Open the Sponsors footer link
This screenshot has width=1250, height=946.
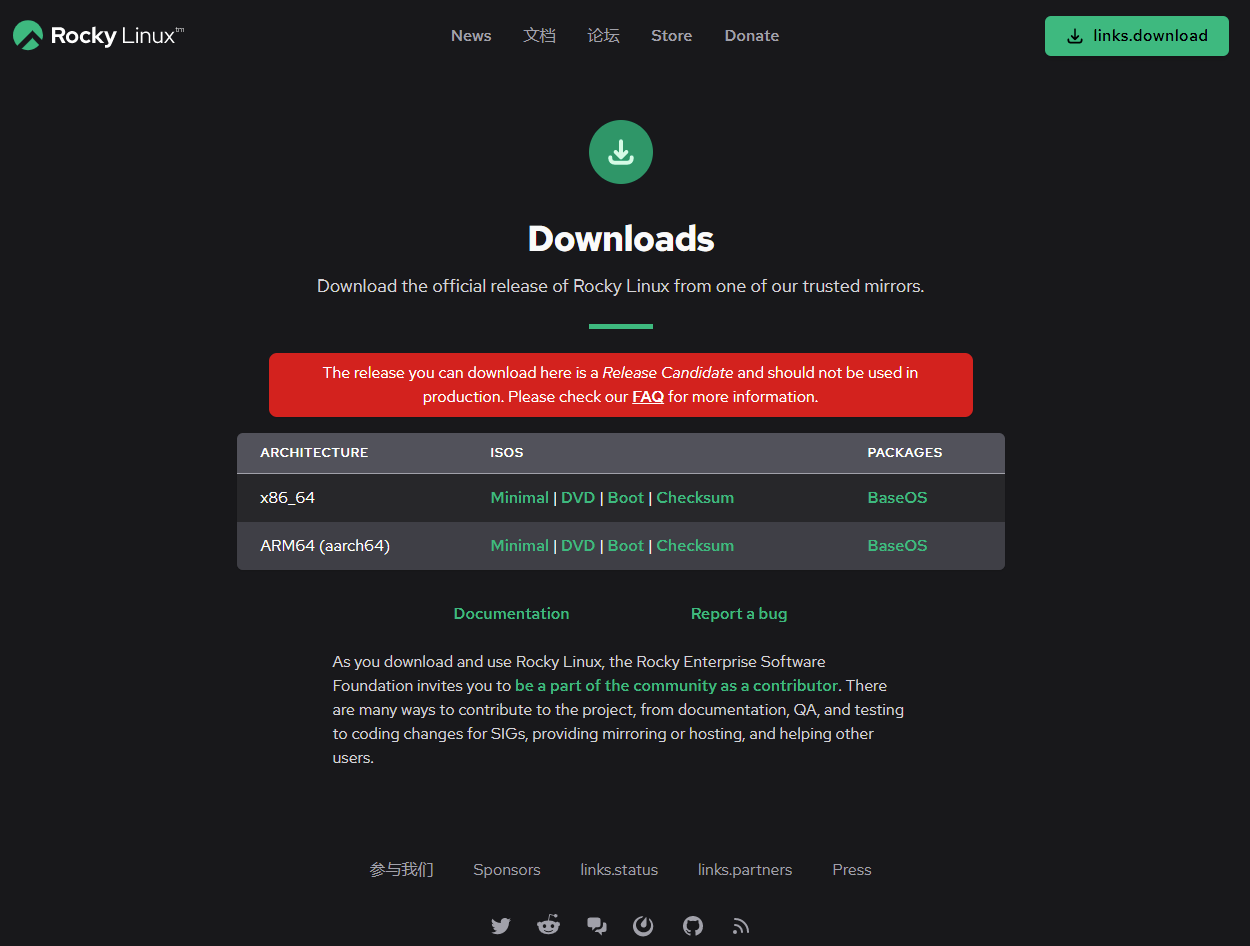coord(507,870)
